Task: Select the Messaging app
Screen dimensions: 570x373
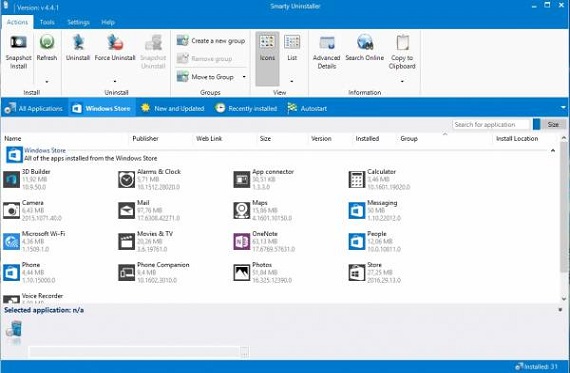Action: [x=374, y=210]
